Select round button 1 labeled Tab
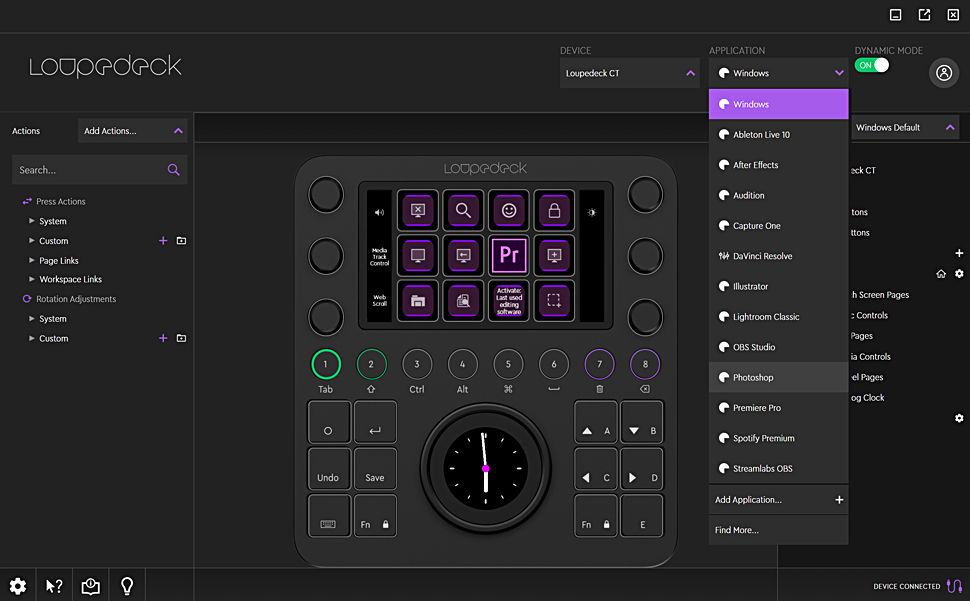Screen dimensions: 970x601 (x=325, y=364)
